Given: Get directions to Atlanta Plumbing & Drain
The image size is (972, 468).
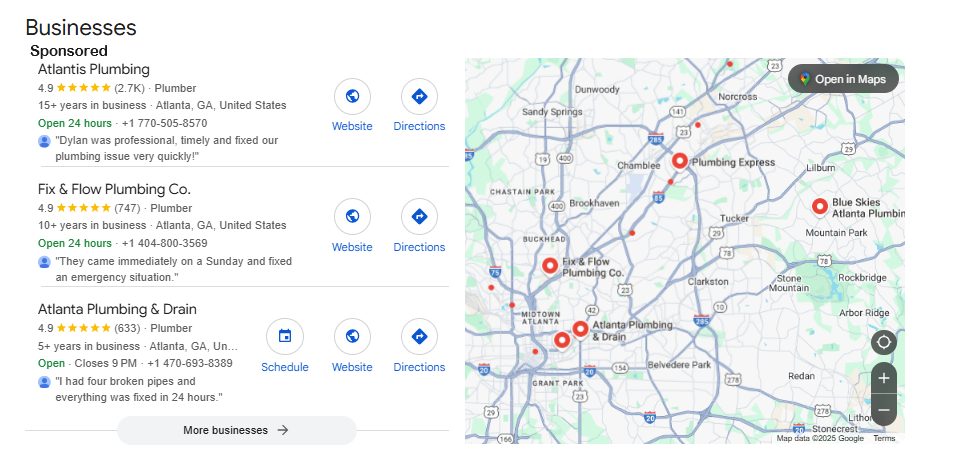Looking at the screenshot, I should pos(419,337).
